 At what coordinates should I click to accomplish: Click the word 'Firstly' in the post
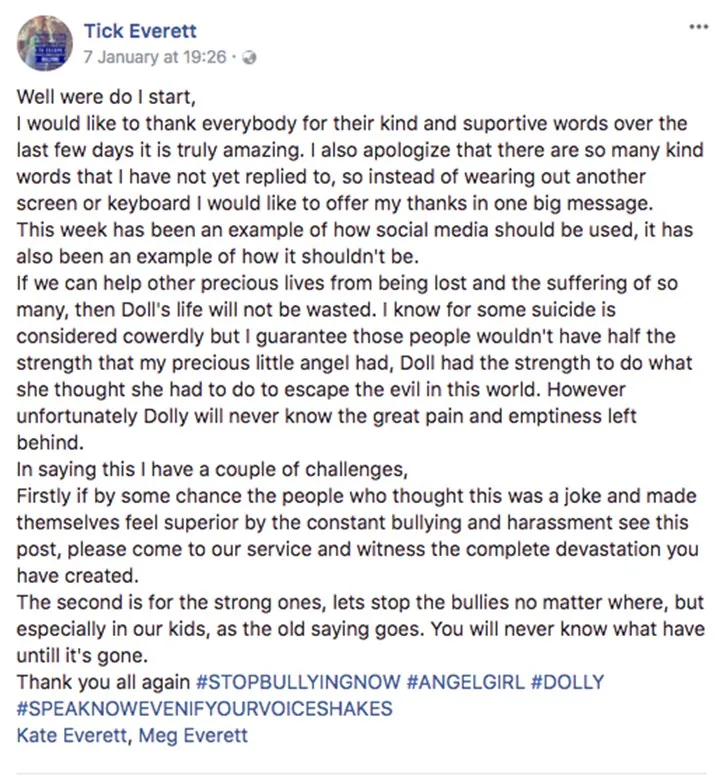[x=43, y=496]
